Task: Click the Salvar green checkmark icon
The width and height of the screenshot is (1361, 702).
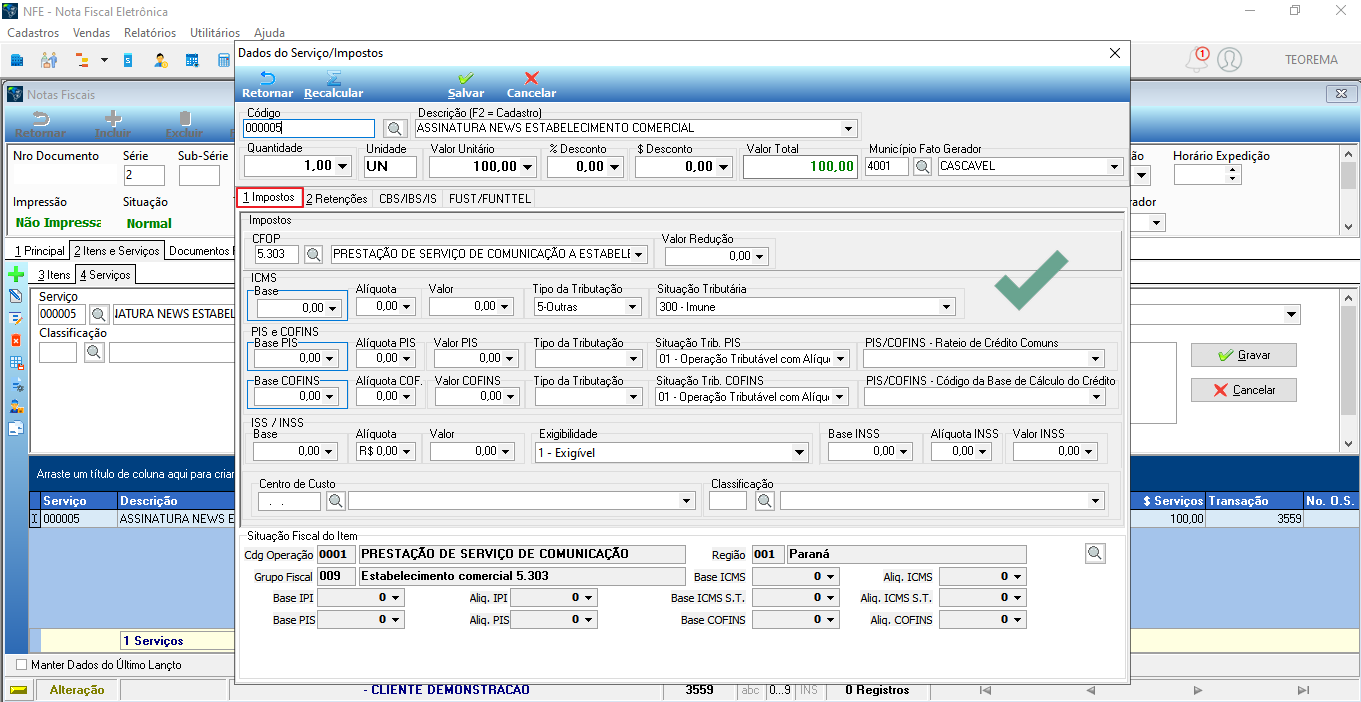Action: pos(466,78)
